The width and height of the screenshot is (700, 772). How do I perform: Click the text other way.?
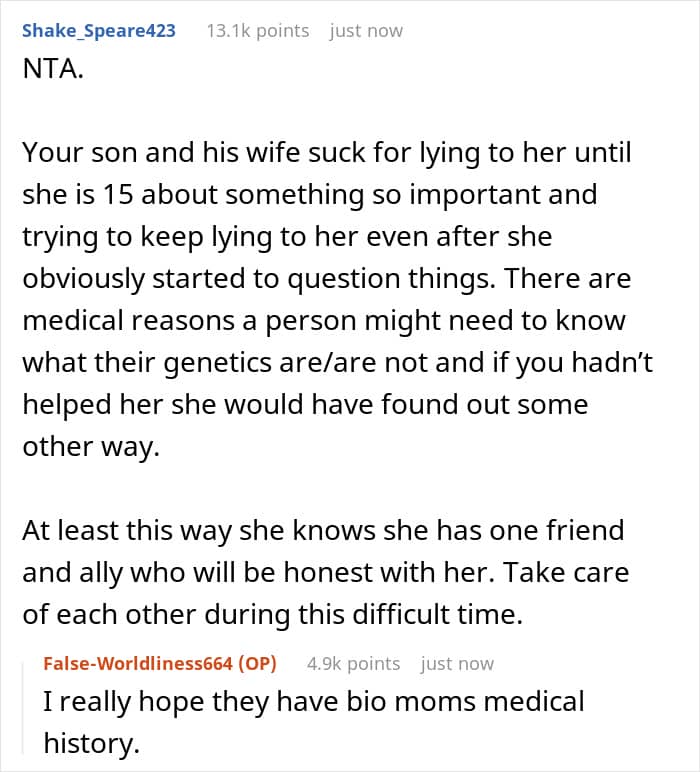[91, 447]
